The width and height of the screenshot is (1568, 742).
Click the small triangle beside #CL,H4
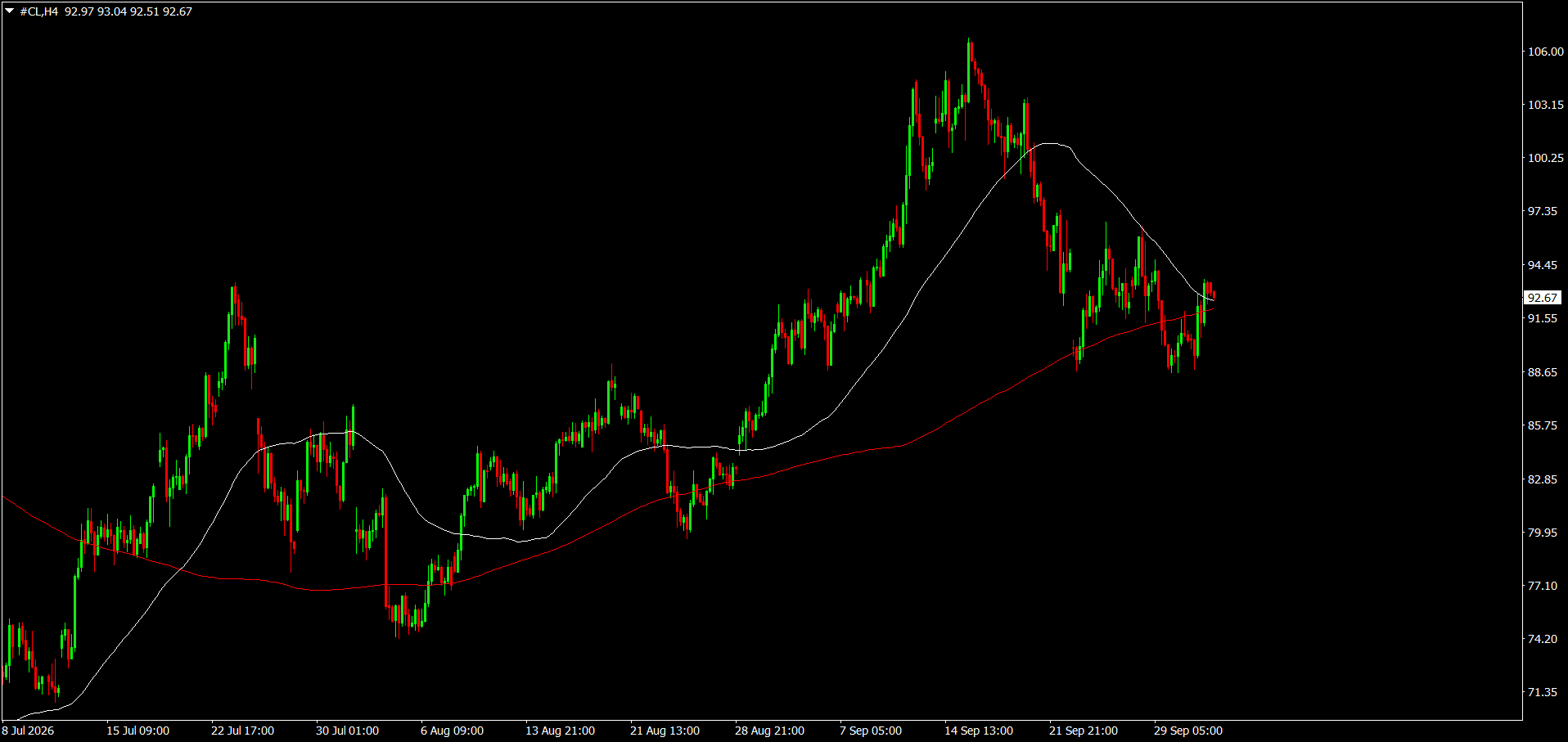point(10,11)
